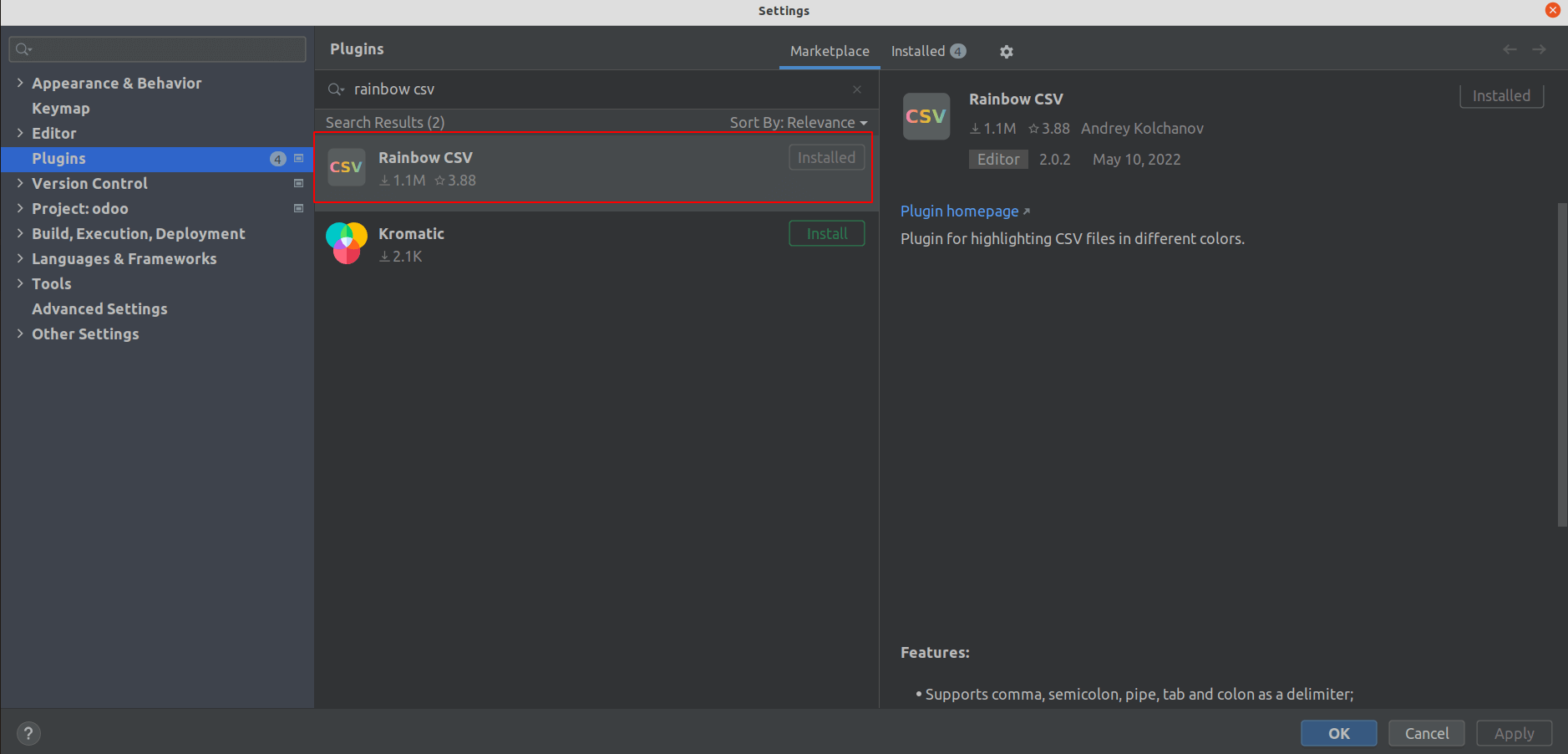The height and width of the screenshot is (754, 1568).
Task: Click the 3.88 rating in details pane
Action: 1049,129
